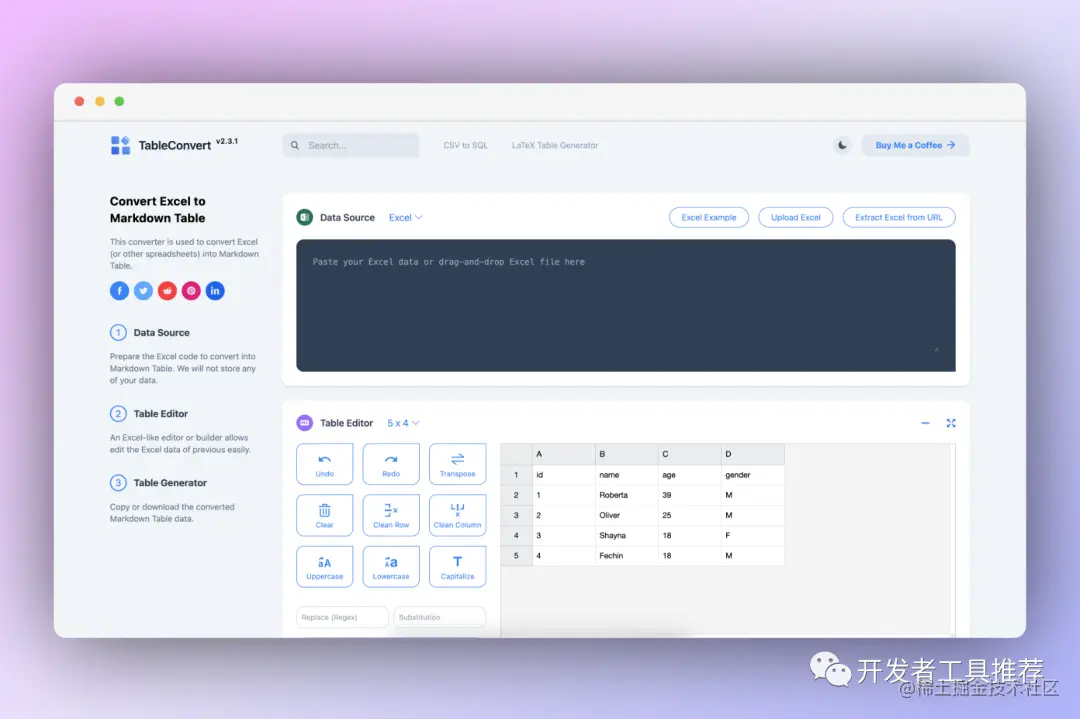1080x719 pixels.
Task: Click the cell containing Roberta
Action: 627,495
